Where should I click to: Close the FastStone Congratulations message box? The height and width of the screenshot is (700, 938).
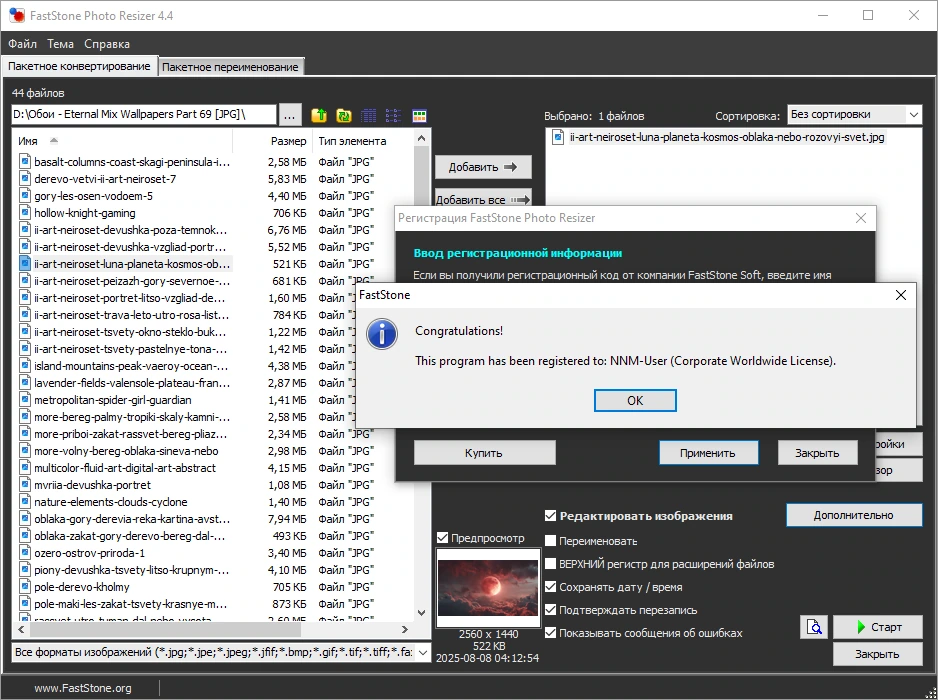(x=900, y=295)
